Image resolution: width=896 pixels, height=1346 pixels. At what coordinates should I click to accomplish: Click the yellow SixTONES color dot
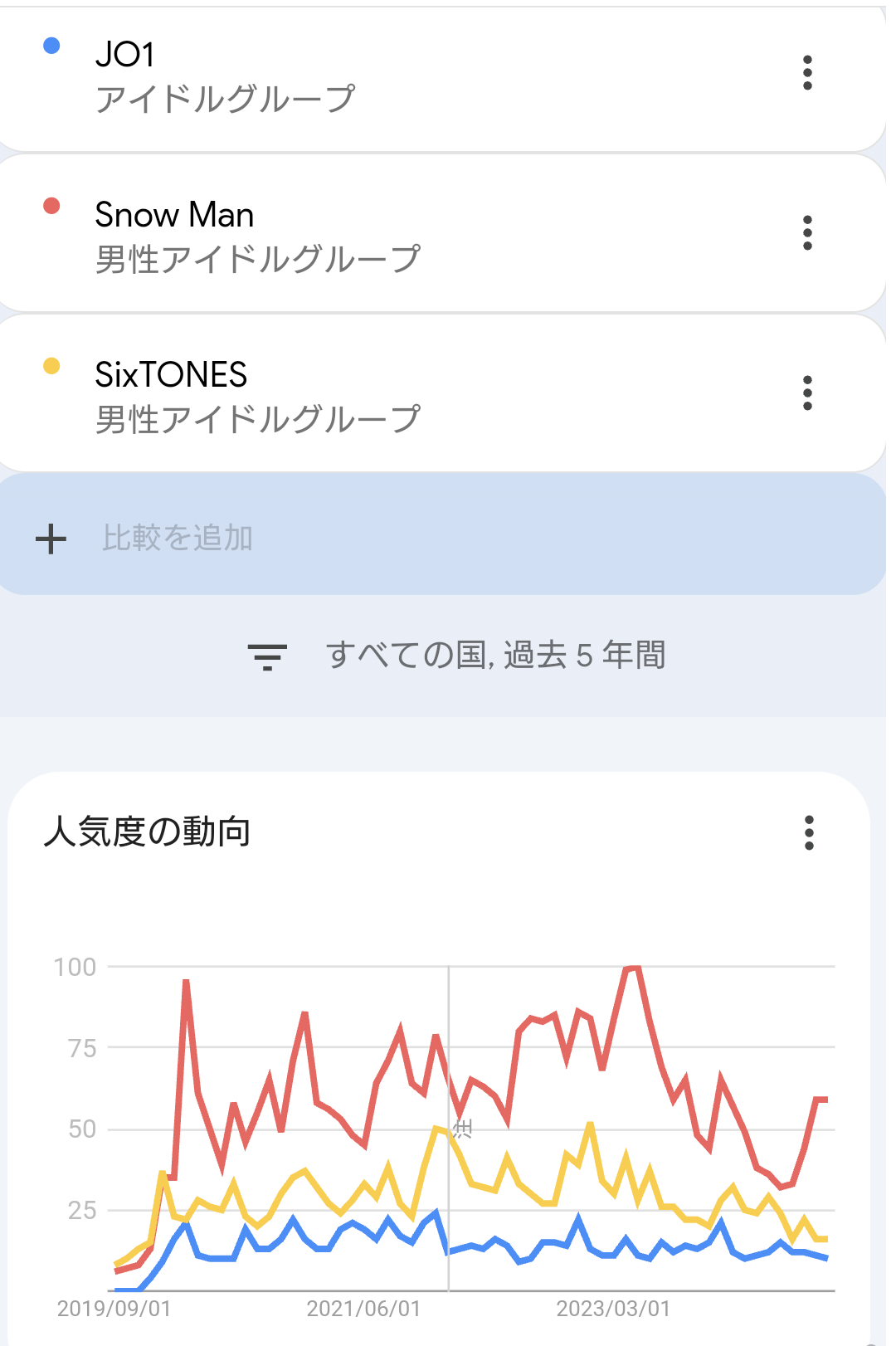[51, 366]
